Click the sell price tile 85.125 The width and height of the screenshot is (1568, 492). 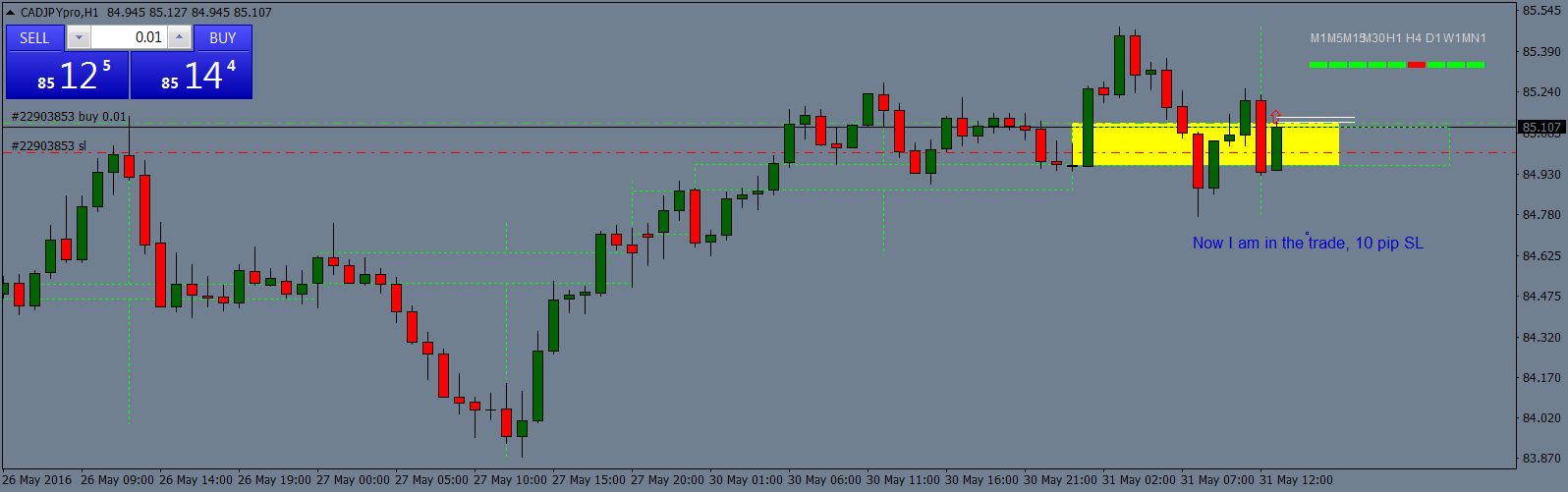point(68,76)
